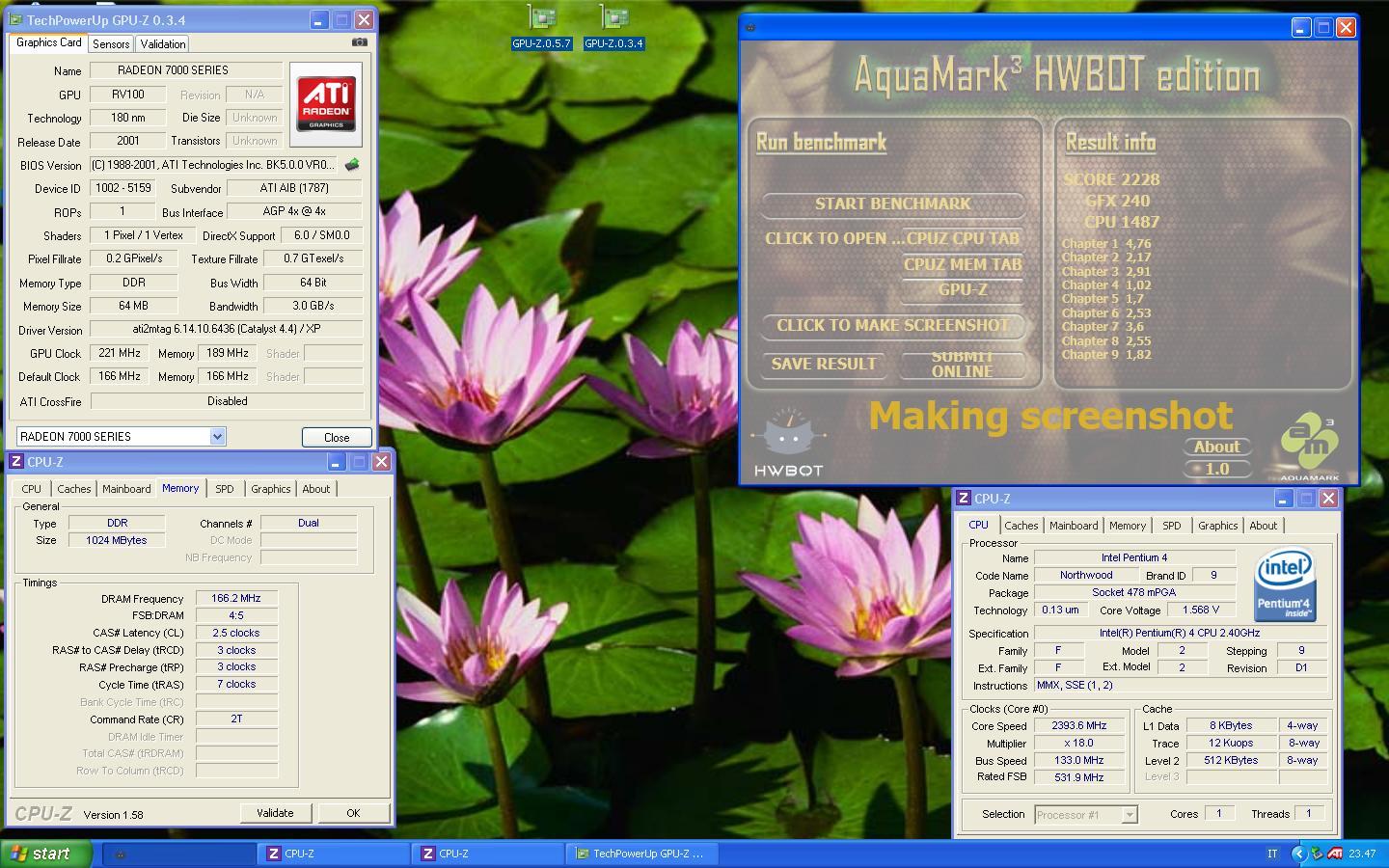Open the GPU-Z.0.5.7 desktop icon
Viewport: 1389px width, 868px height.
tap(542, 28)
